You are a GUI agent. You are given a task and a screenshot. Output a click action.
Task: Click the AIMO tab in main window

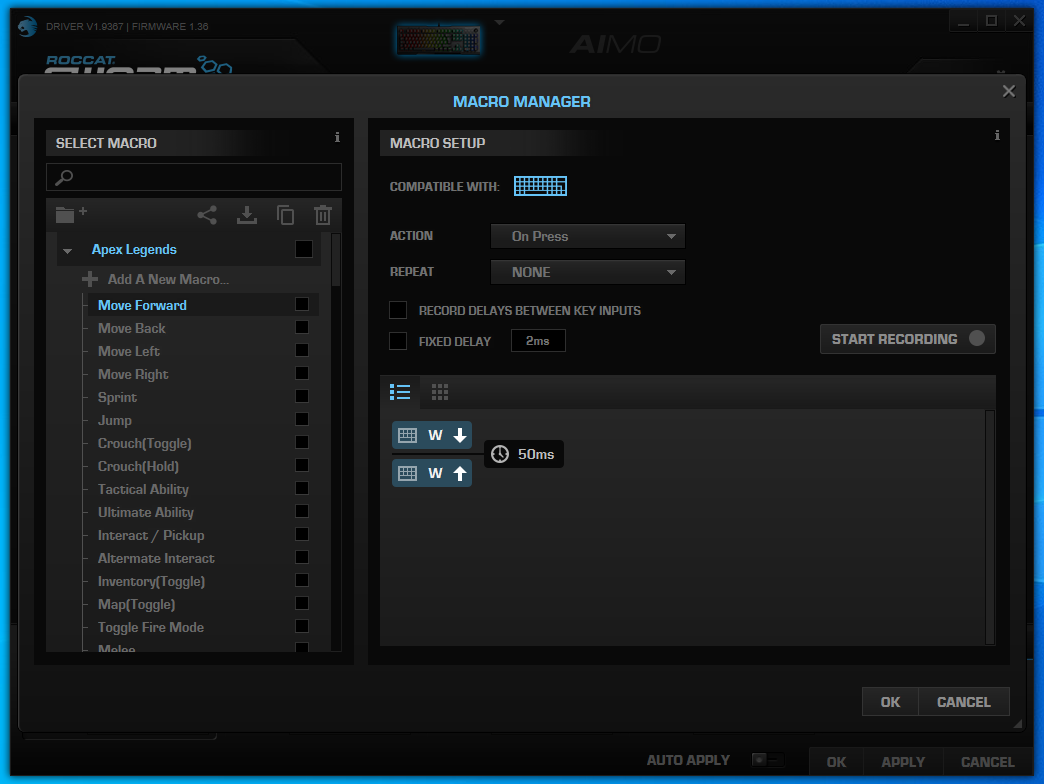(615, 45)
